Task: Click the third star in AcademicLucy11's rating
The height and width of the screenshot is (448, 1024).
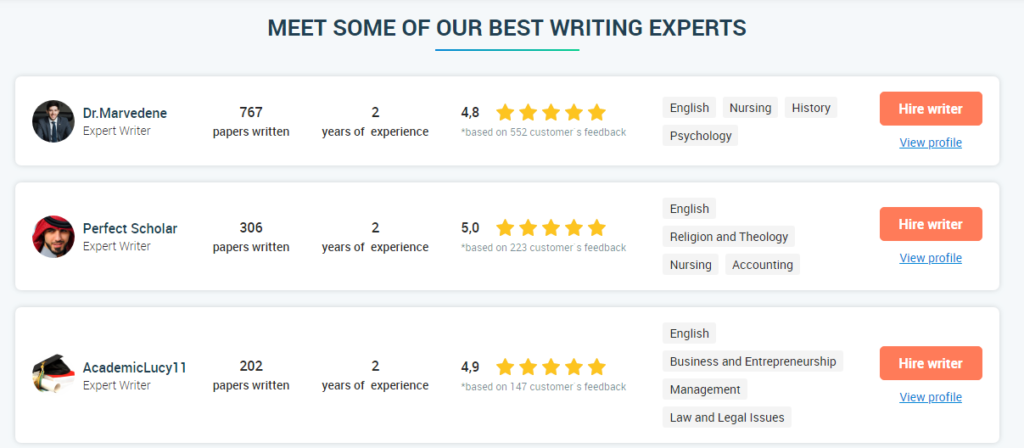Action: (551, 367)
